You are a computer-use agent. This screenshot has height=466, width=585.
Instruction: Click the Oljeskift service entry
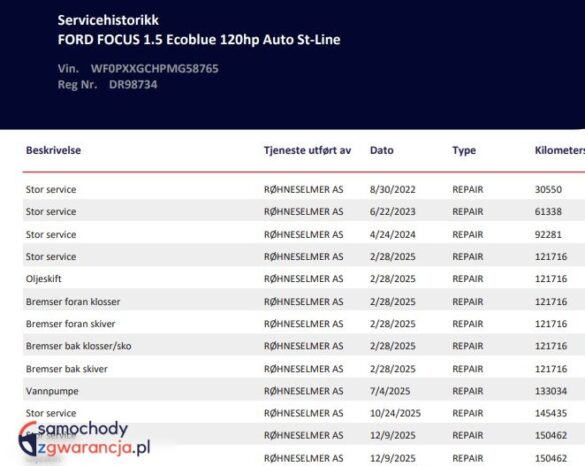point(43,279)
